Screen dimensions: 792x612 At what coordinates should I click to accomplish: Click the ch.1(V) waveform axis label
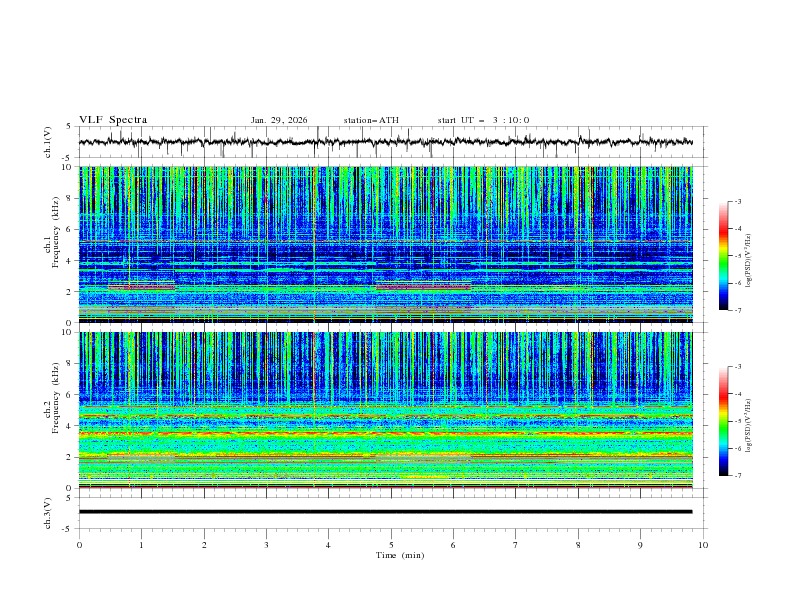click(48, 142)
